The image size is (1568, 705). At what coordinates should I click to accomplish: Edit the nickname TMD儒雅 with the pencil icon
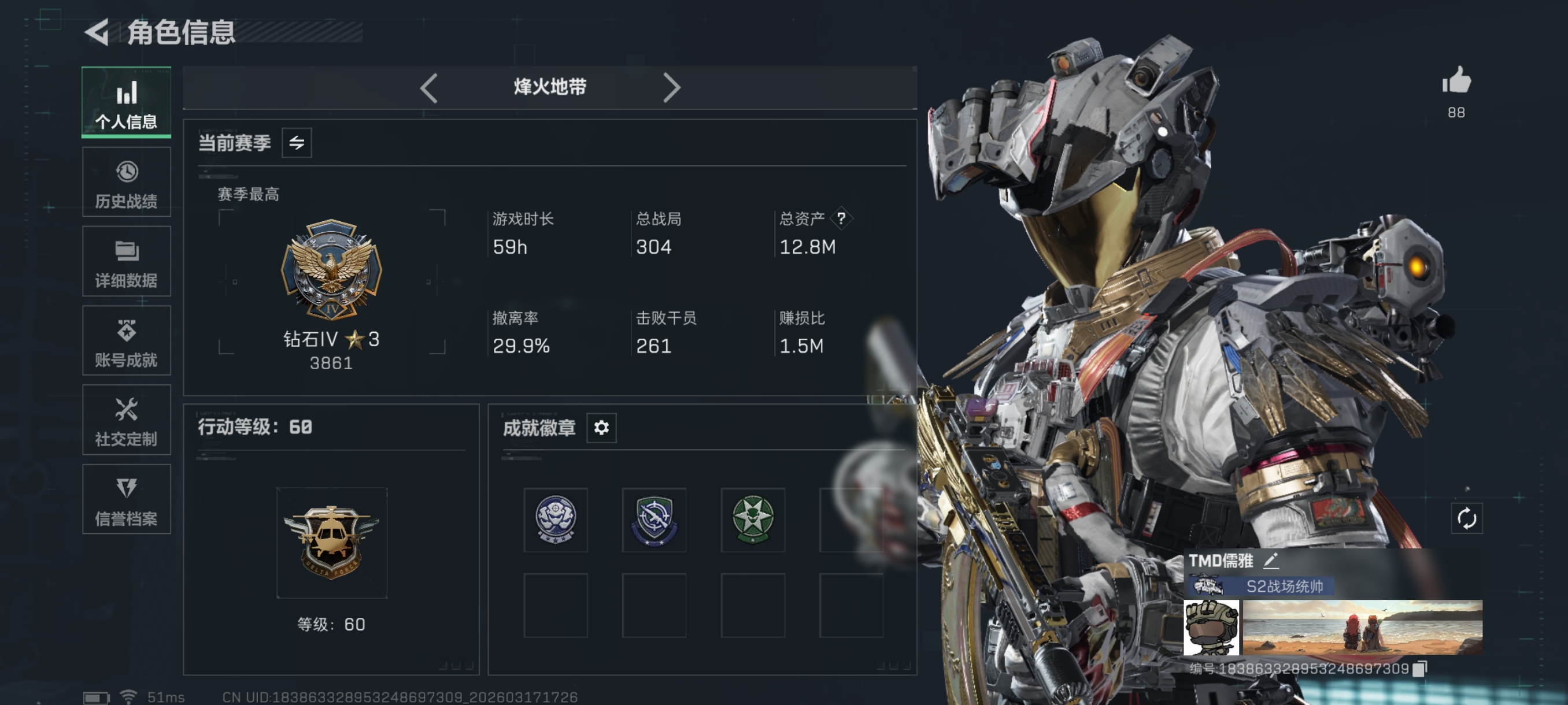1270,560
